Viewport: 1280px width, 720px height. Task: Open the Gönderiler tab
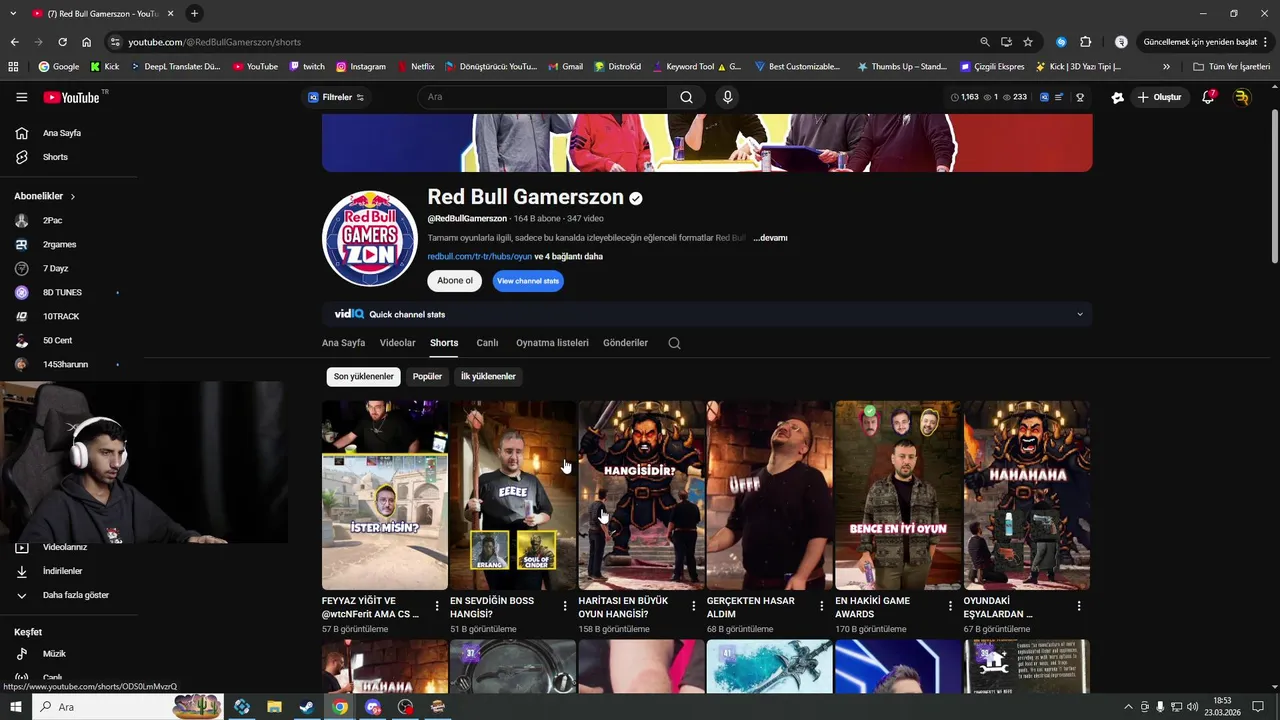pos(625,343)
